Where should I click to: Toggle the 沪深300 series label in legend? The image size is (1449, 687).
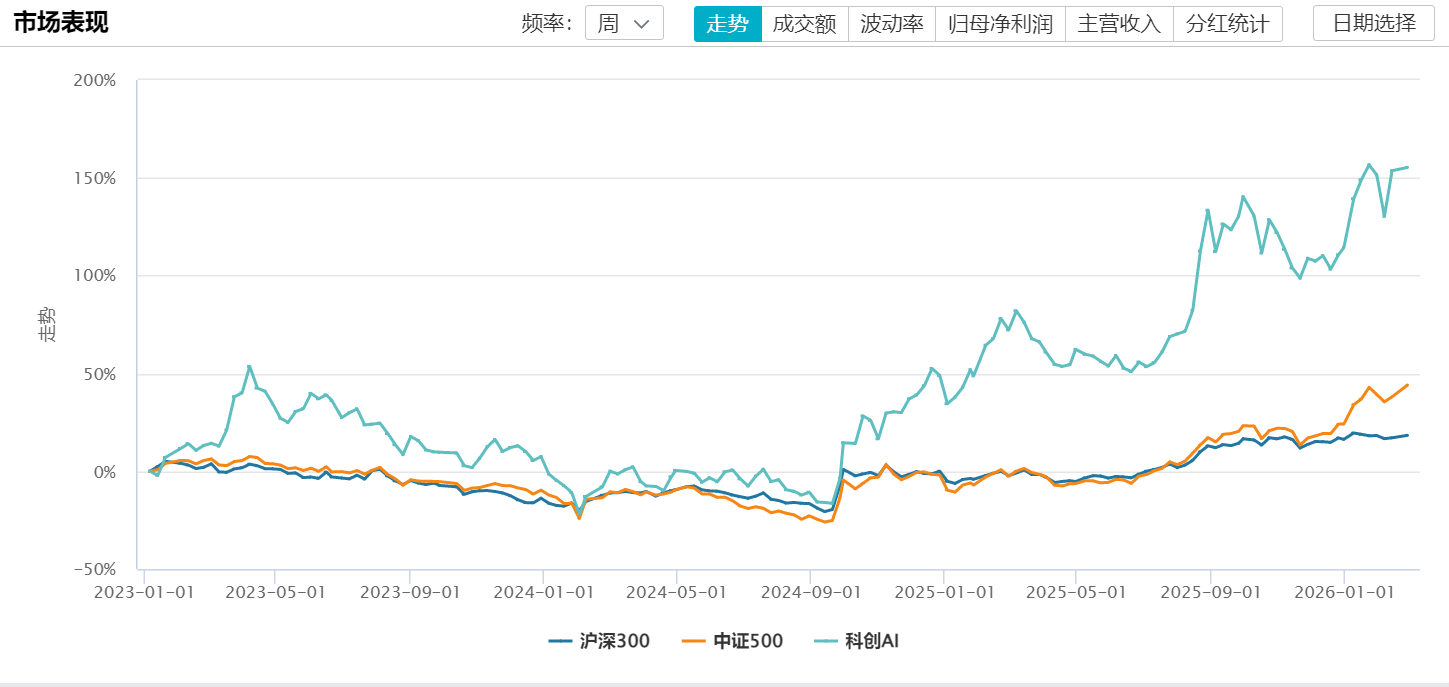coord(615,641)
